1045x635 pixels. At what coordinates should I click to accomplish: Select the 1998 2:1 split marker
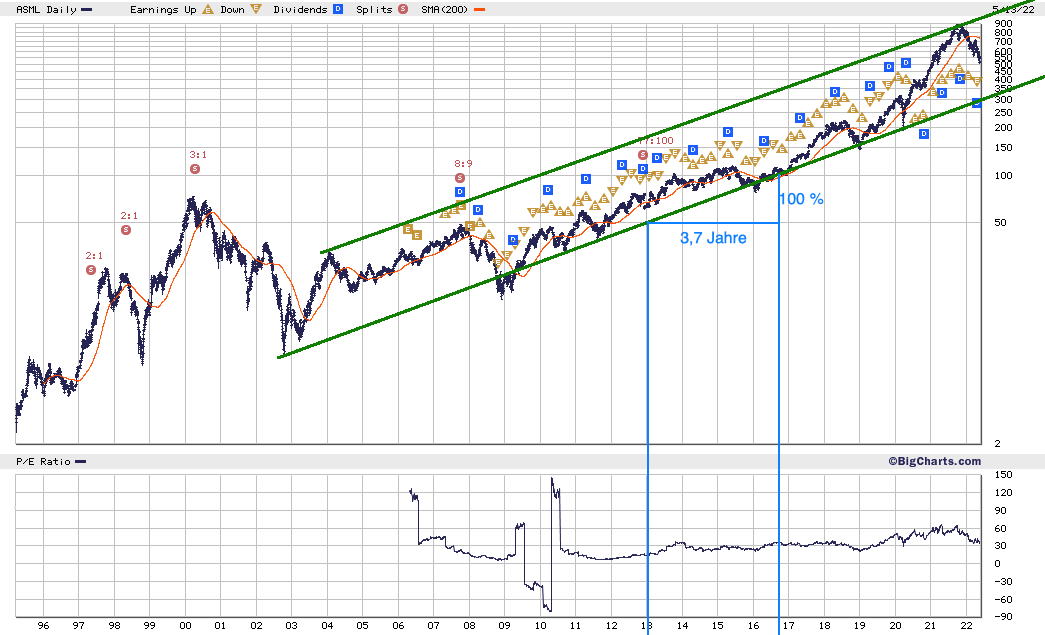tap(126, 230)
